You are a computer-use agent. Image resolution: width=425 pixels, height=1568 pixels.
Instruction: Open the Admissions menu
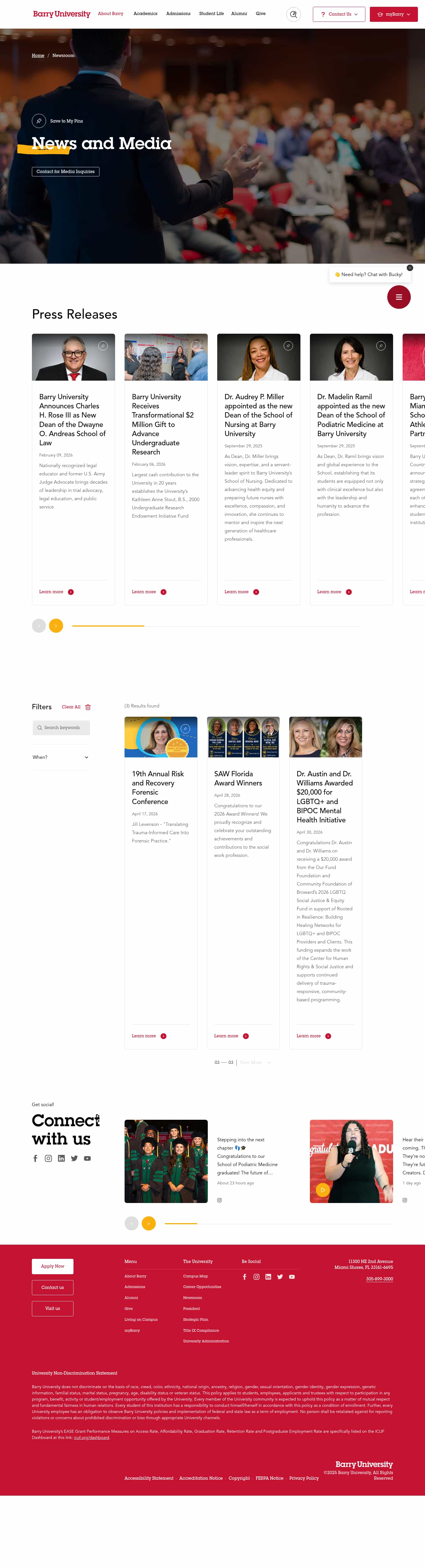178,13
